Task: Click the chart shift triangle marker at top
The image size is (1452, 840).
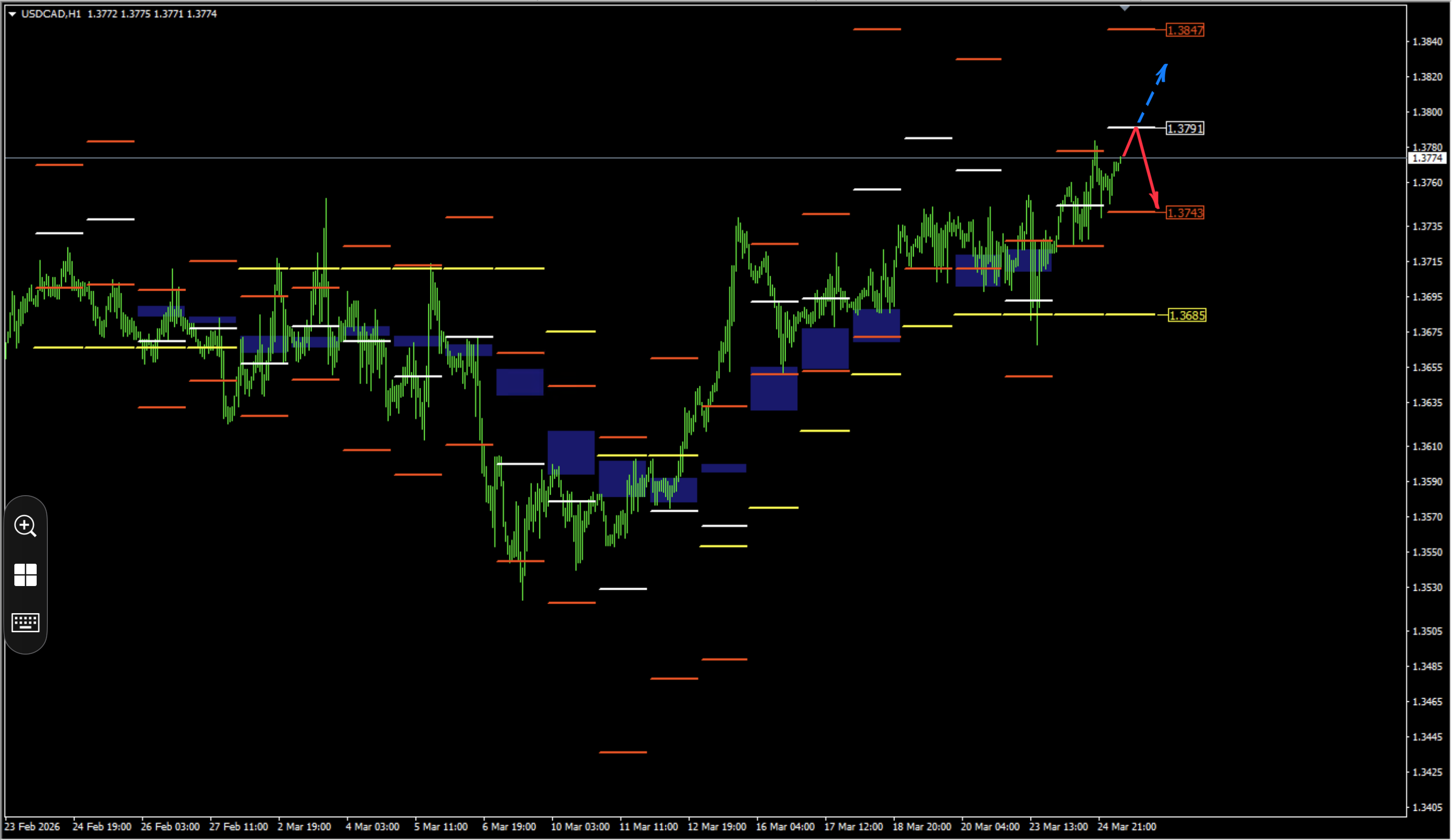Action: coord(1125,8)
